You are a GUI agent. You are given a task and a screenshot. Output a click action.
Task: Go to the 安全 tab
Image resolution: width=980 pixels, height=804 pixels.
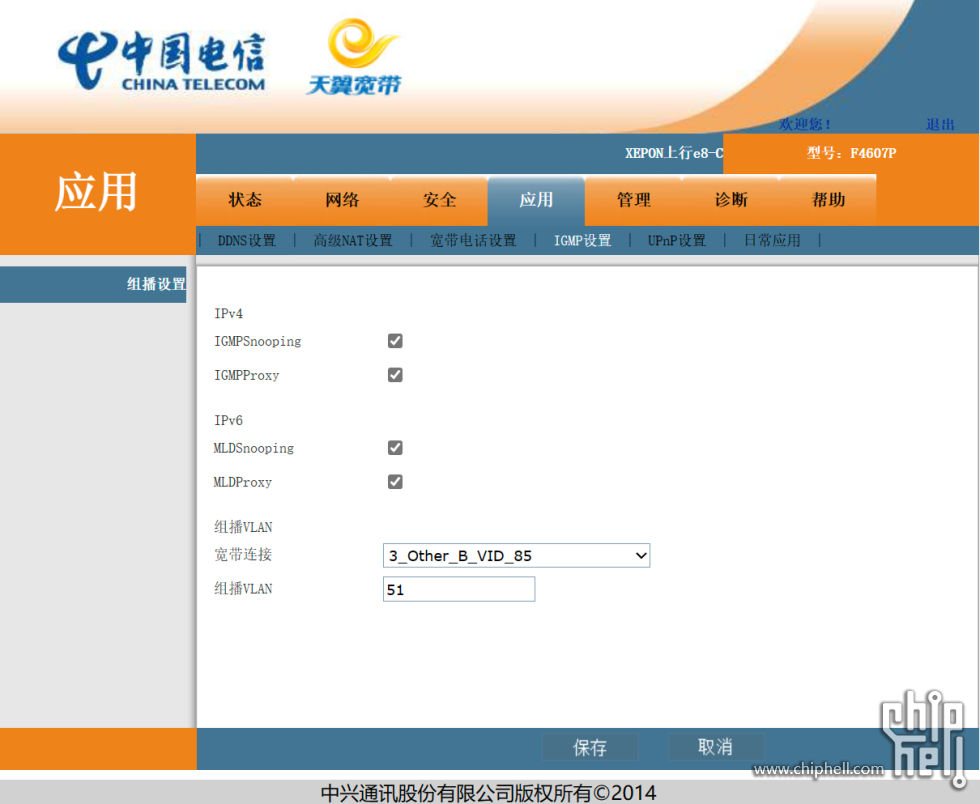(x=439, y=200)
